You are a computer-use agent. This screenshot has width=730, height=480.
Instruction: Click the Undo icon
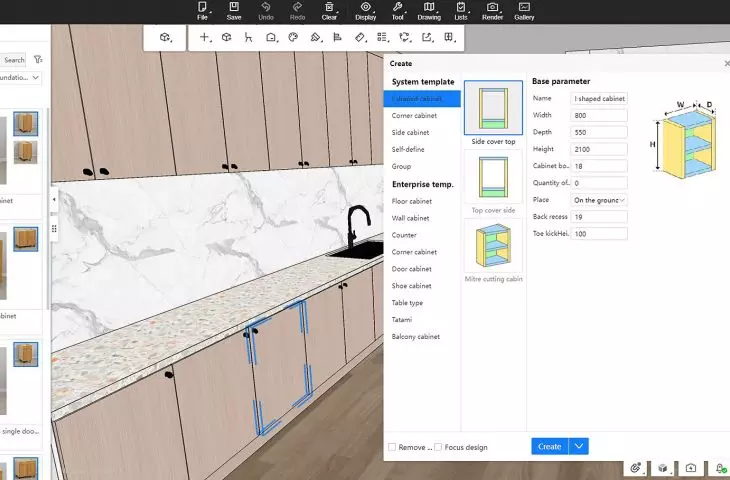pyautogui.click(x=266, y=7)
